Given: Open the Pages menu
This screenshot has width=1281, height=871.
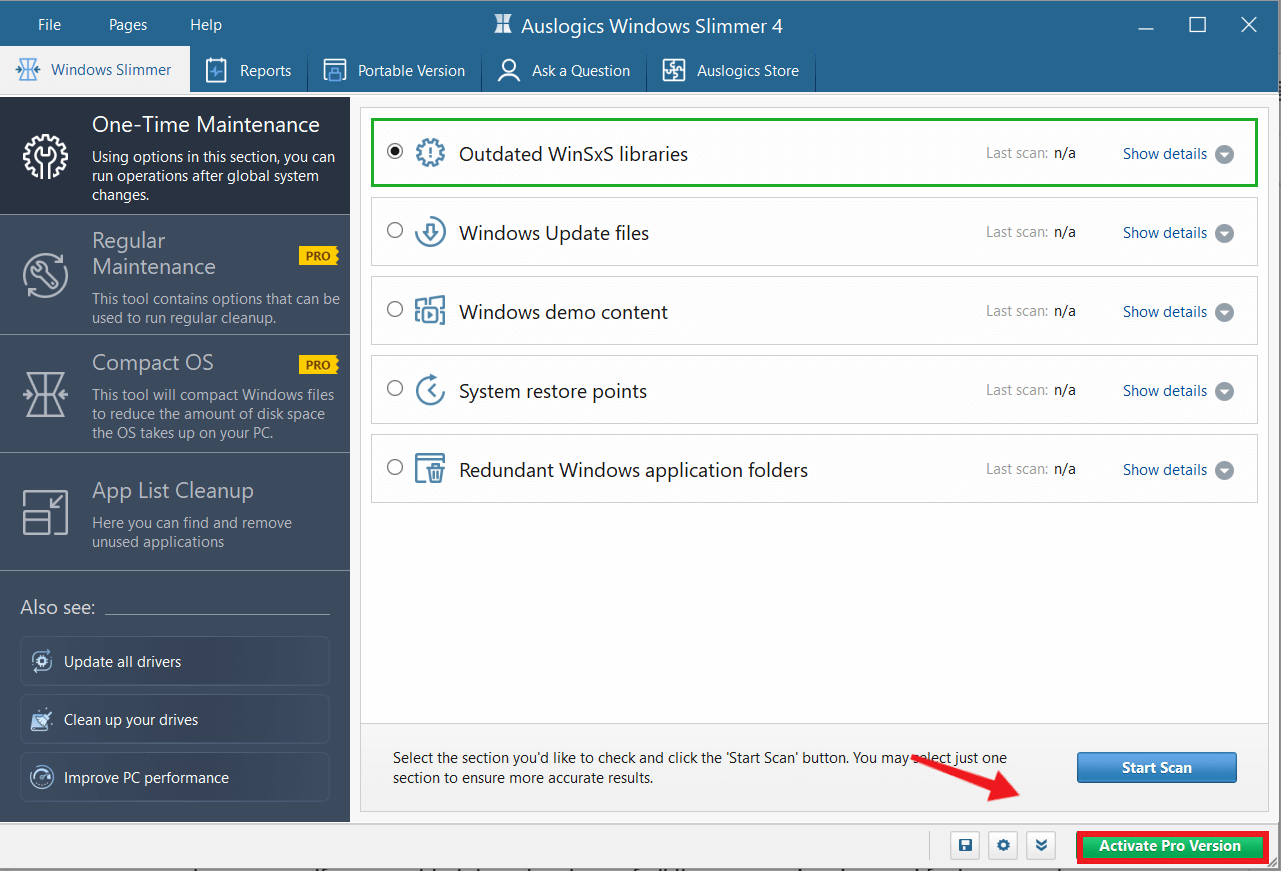Looking at the screenshot, I should [128, 25].
